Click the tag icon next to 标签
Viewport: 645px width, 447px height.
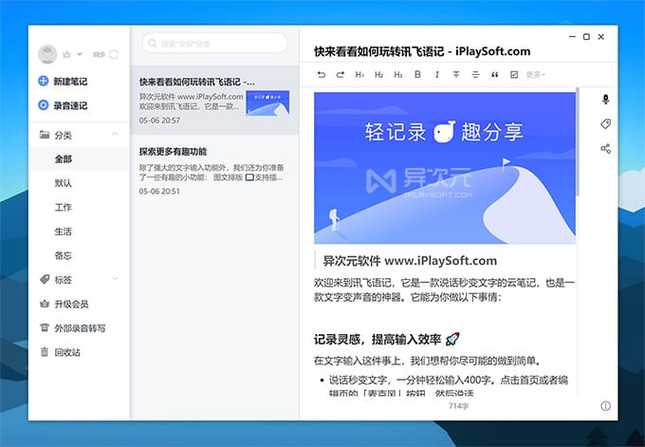(x=44, y=279)
